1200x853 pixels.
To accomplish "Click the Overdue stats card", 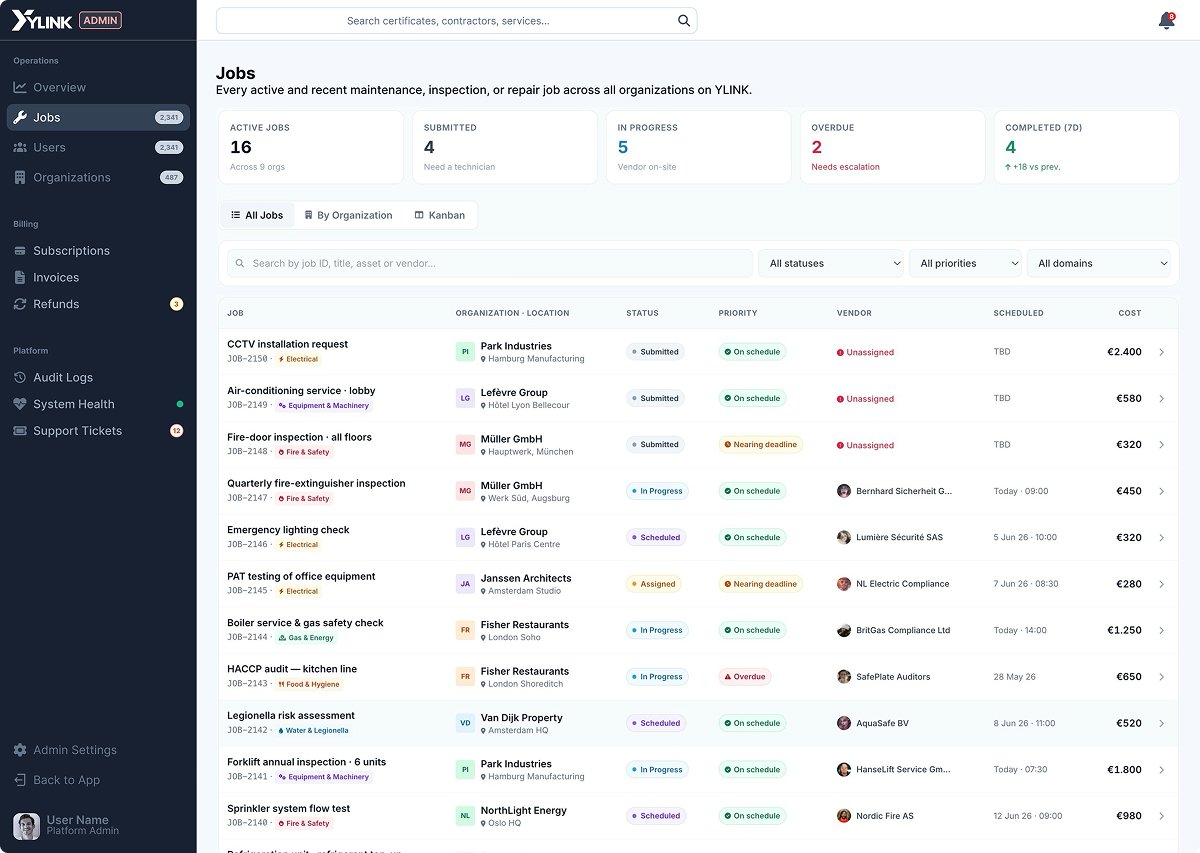I will tap(892, 147).
